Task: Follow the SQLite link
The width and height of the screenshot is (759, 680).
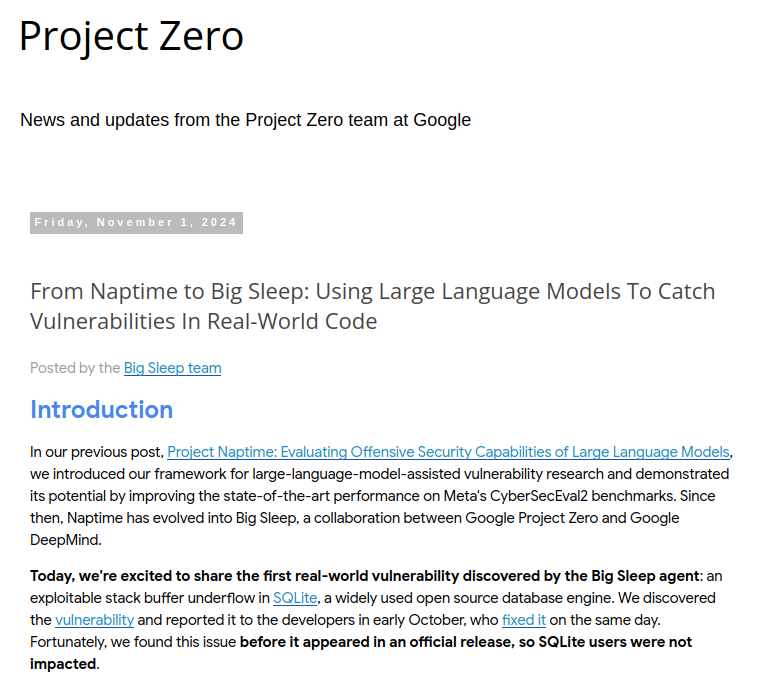Action: click(295, 598)
